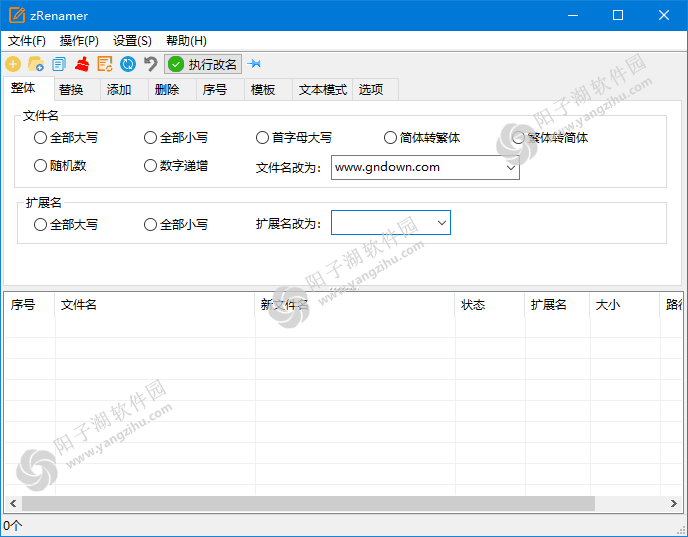Open the 设置(S) menu
The width and height of the screenshot is (688, 537).
pos(132,41)
